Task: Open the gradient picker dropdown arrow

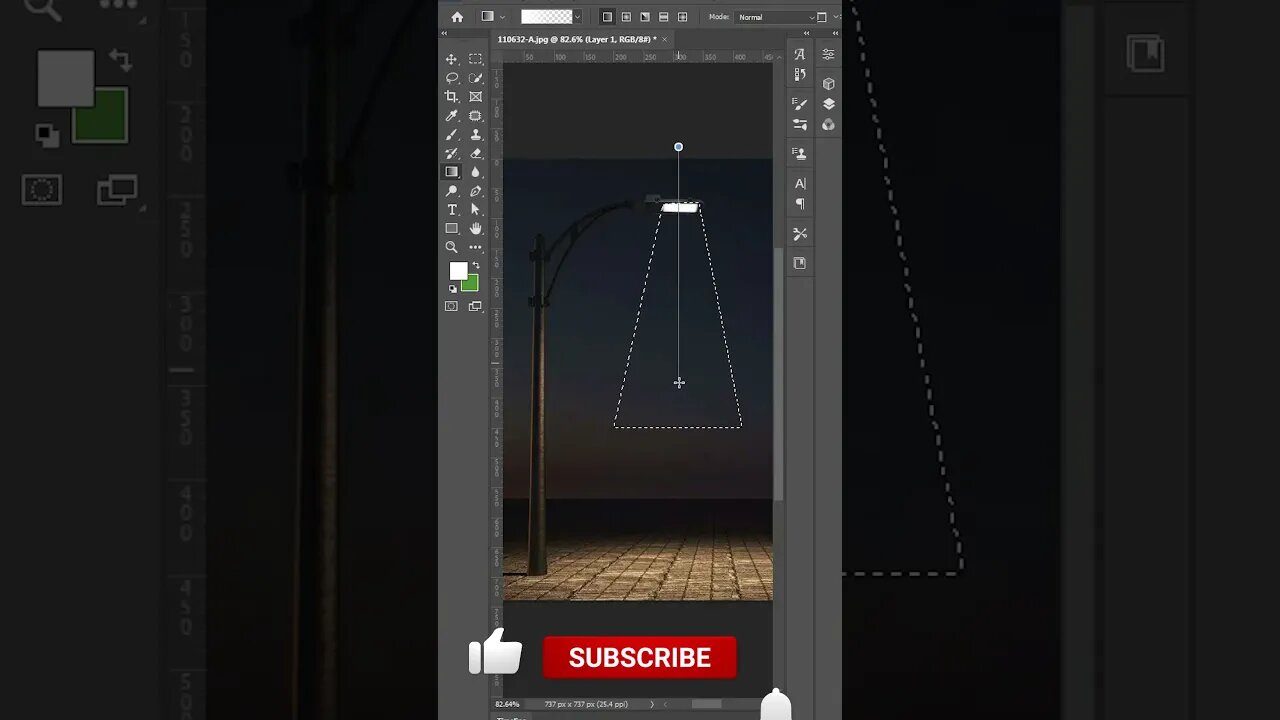Action: click(x=577, y=17)
